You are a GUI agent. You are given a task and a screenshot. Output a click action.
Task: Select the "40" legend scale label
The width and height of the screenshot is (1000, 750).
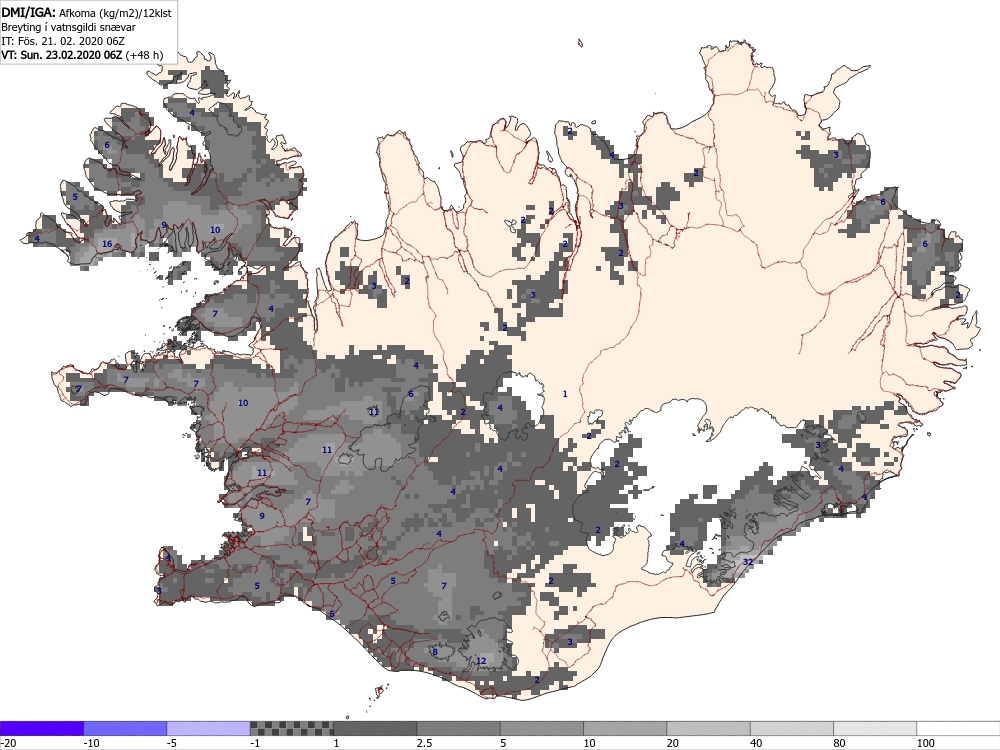(x=757, y=743)
